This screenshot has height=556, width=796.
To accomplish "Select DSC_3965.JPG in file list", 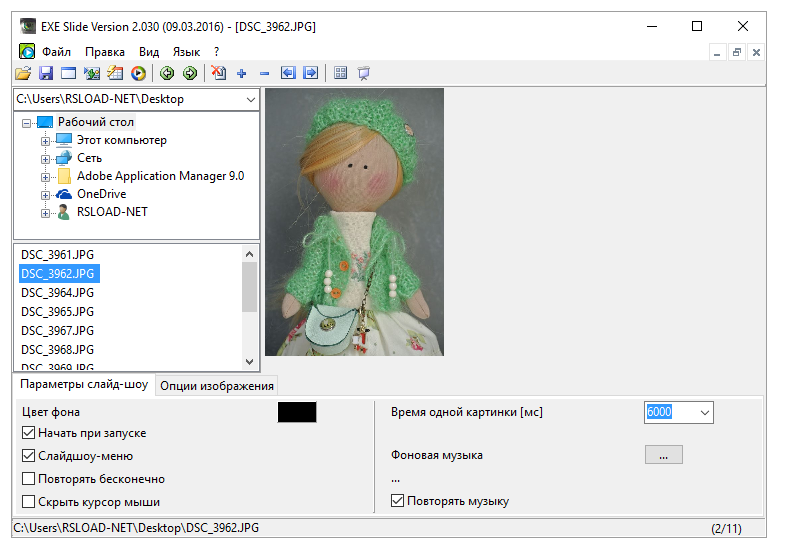I will coord(57,312).
